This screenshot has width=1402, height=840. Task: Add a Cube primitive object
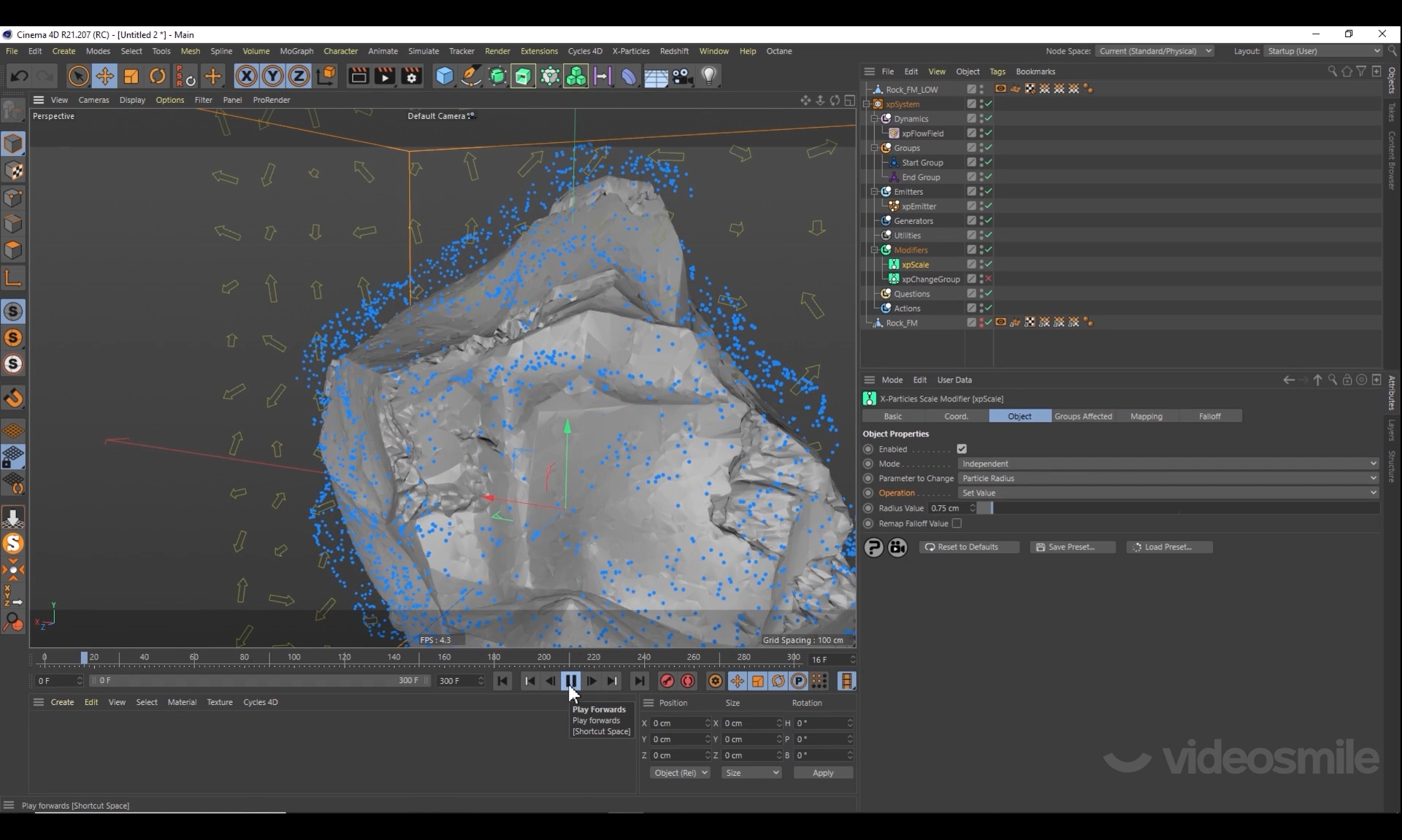click(x=444, y=76)
